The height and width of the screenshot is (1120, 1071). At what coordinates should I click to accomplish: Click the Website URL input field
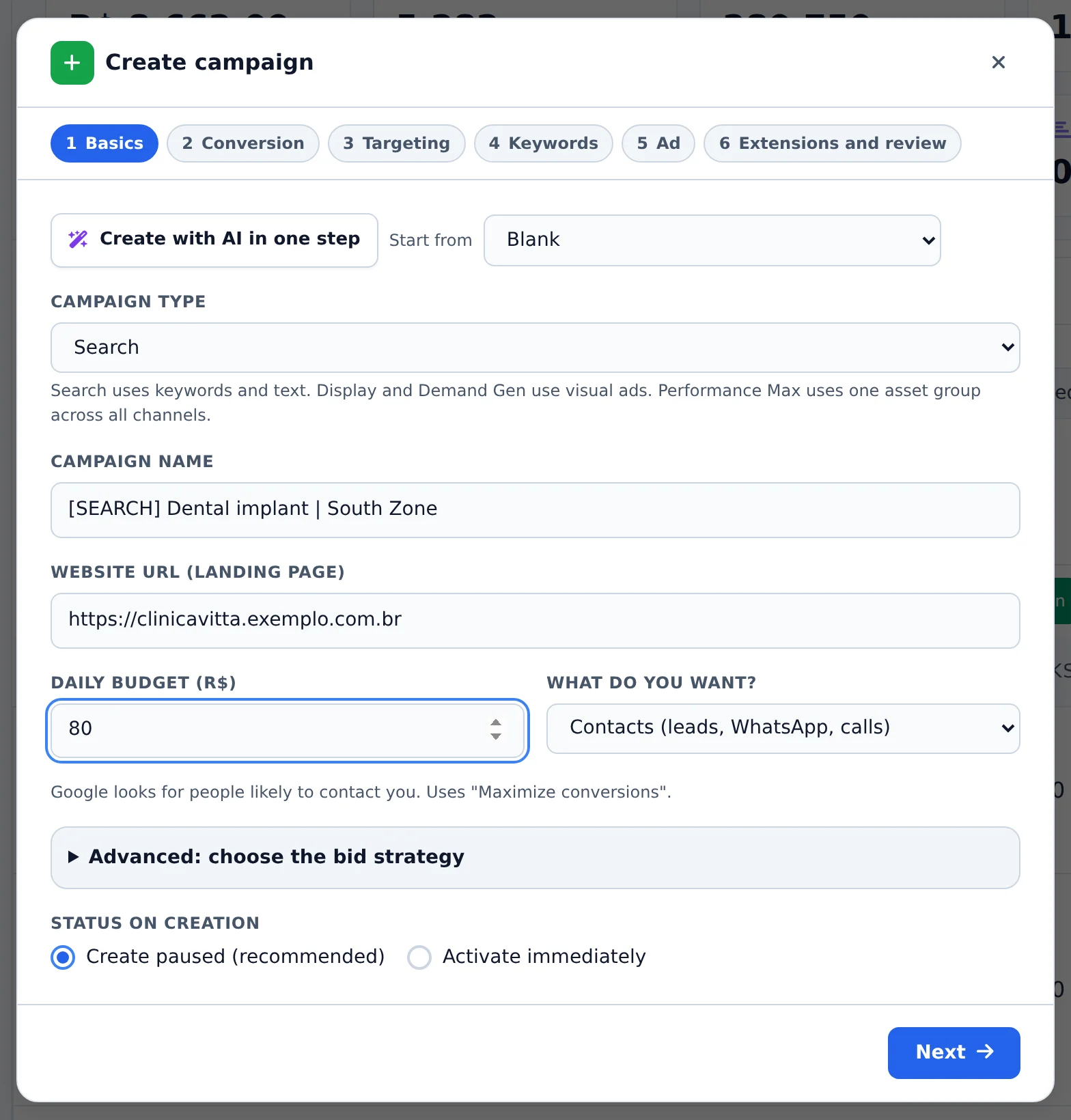pyautogui.click(x=535, y=621)
